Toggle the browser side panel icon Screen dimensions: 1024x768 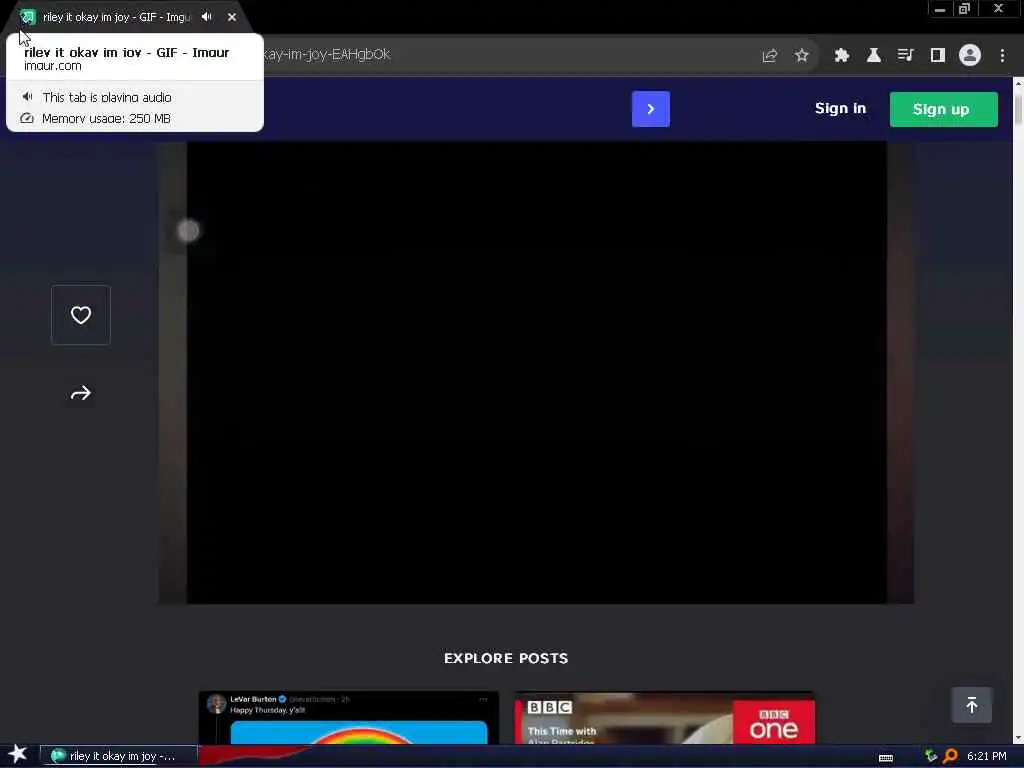pos(938,56)
